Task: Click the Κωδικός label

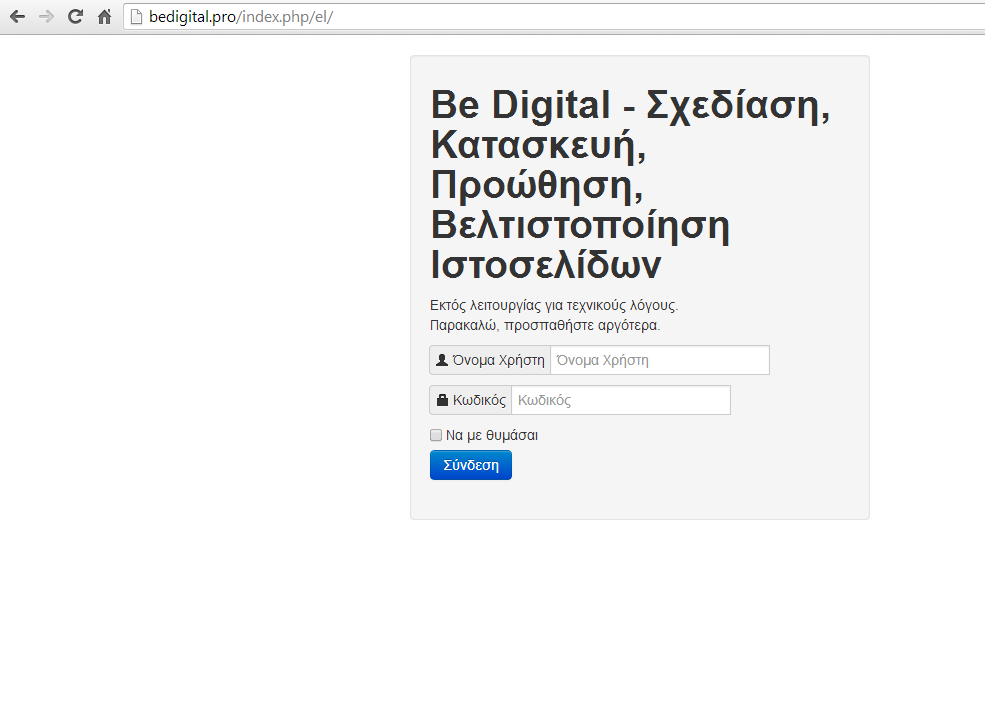Action: 479,400
